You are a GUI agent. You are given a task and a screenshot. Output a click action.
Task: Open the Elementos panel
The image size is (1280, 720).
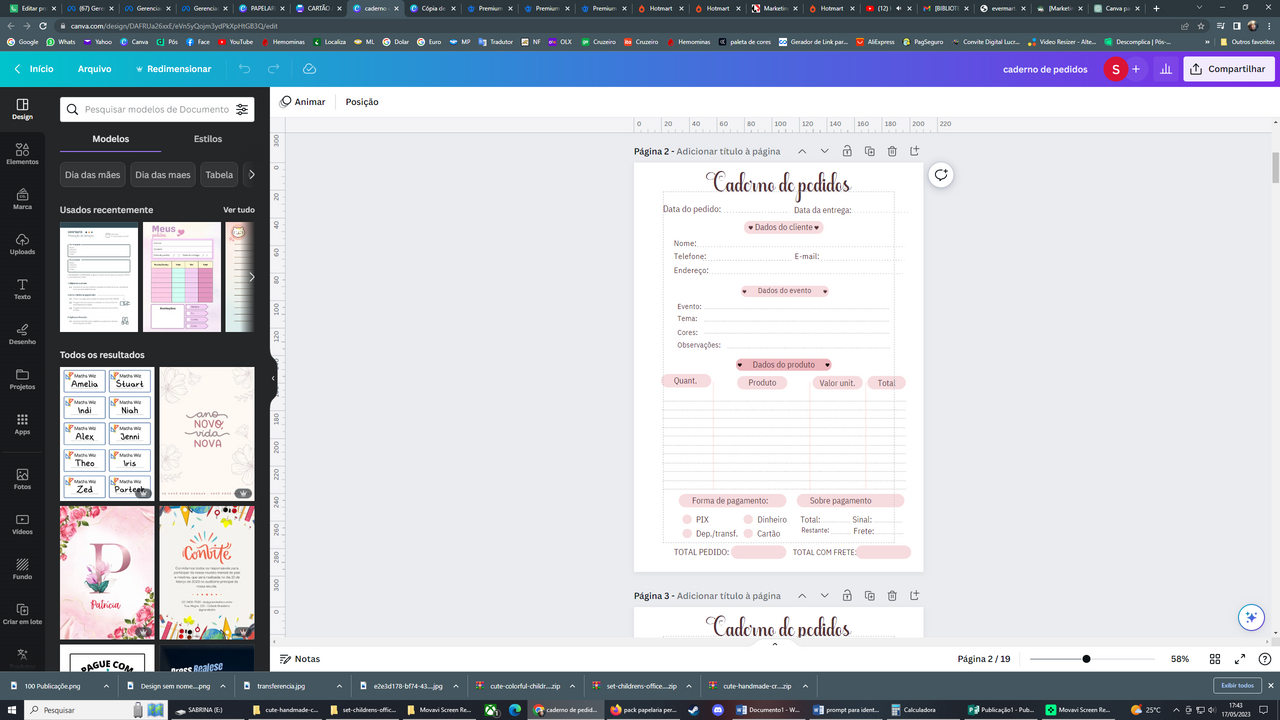[22, 154]
